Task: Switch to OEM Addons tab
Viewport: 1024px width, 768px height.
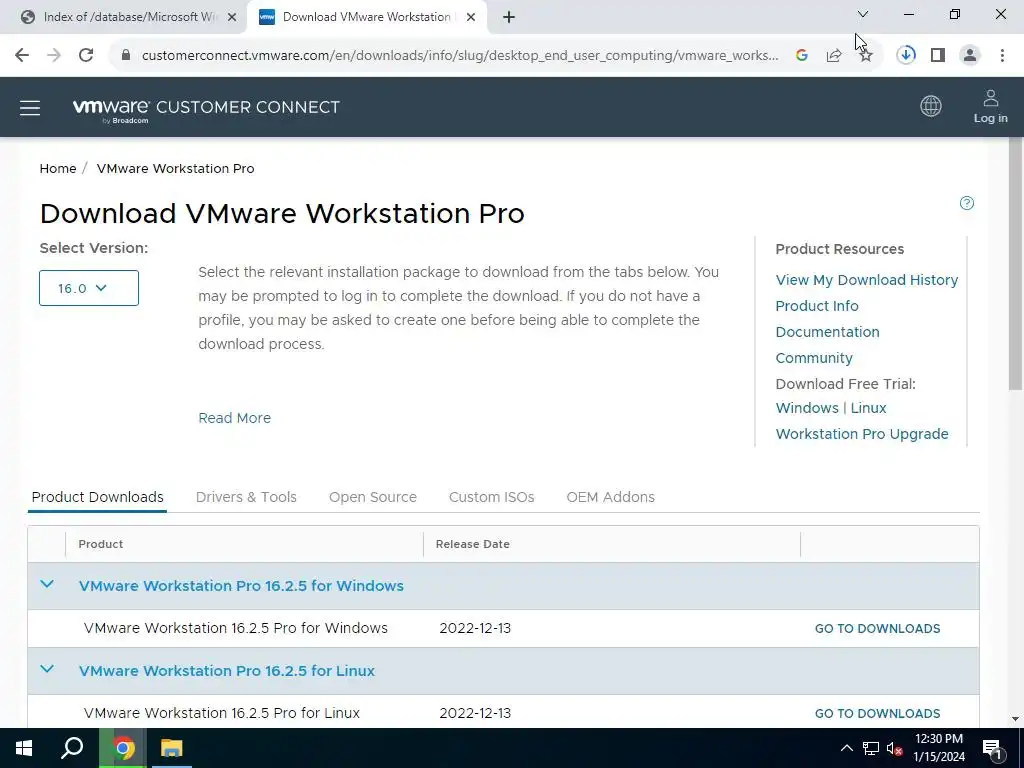Action: point(611,497)
